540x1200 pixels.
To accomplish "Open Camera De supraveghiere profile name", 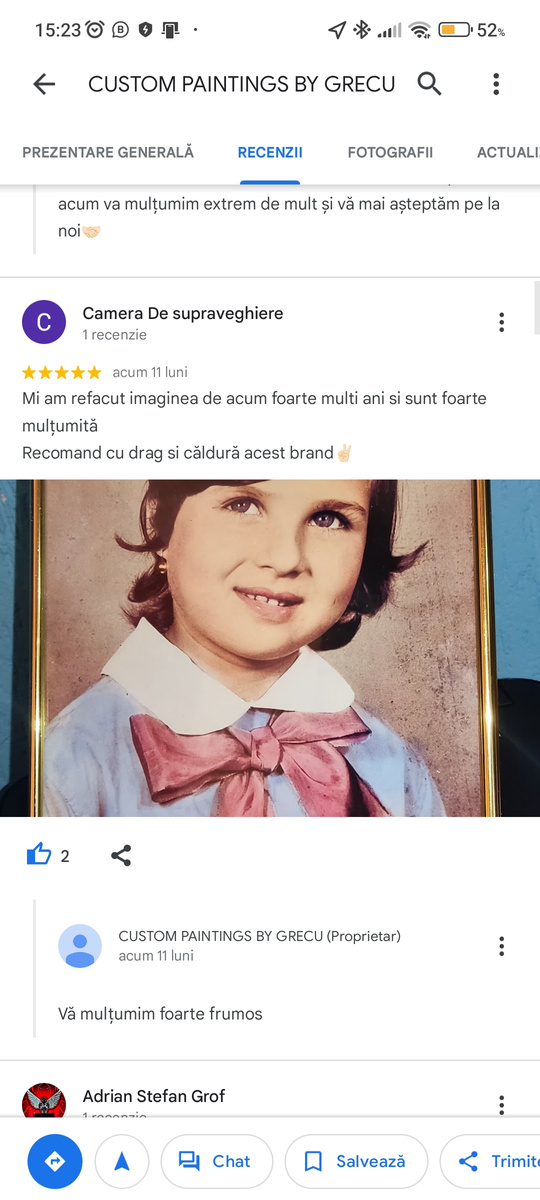I will [x=183, y=313].
